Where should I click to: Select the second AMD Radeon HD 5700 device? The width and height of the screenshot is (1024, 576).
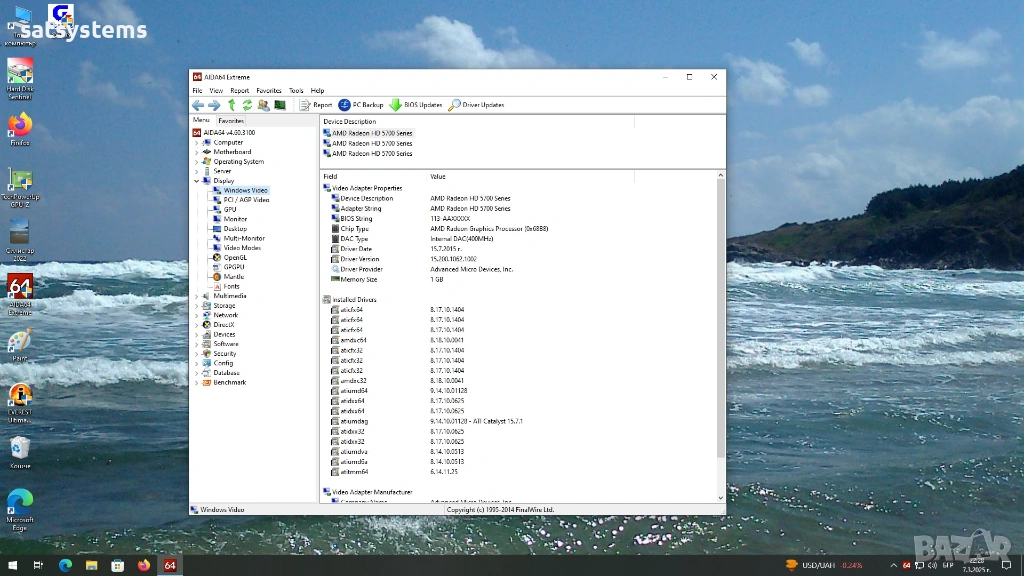(x=372, y=143)
